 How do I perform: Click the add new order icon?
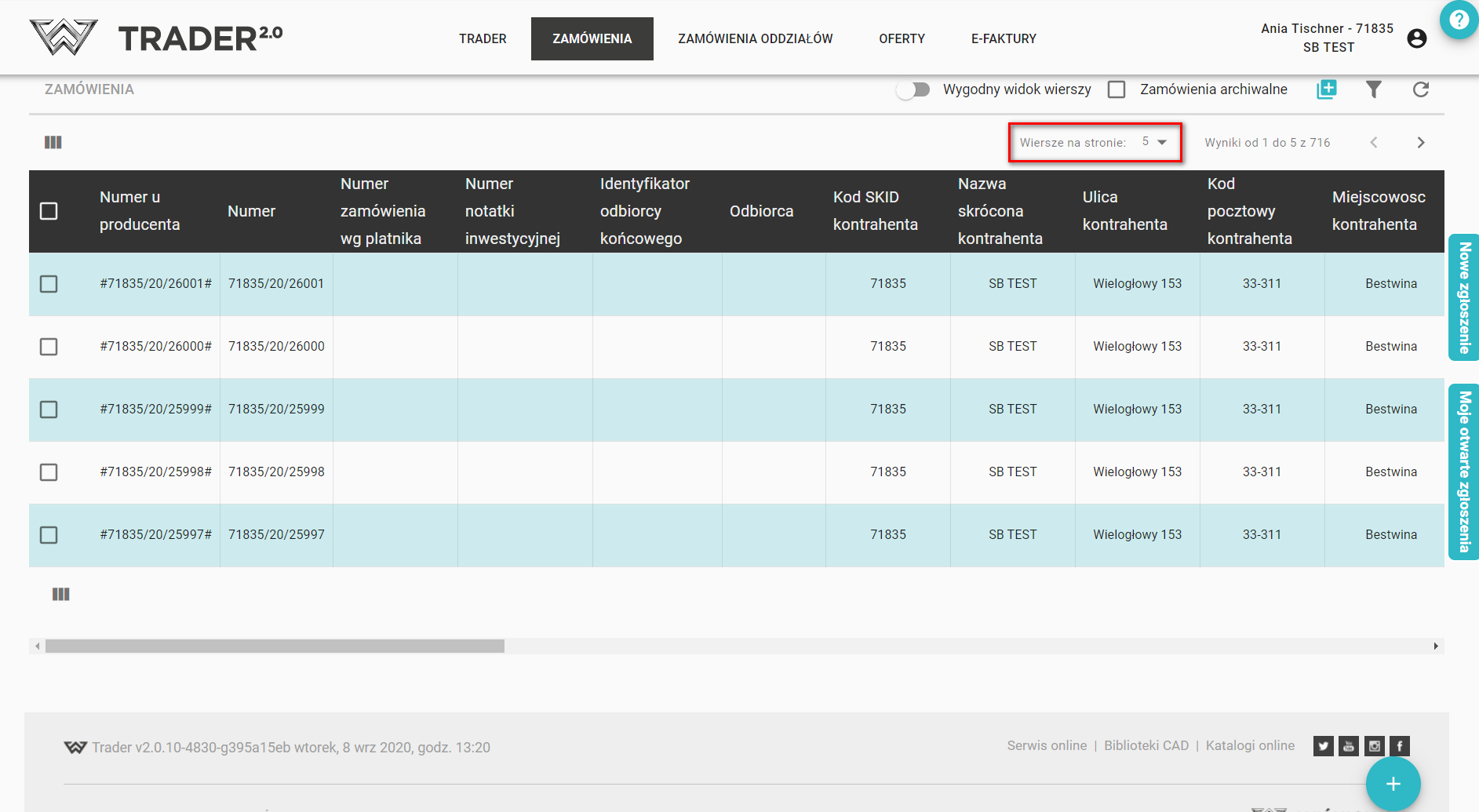point(1326,89)
